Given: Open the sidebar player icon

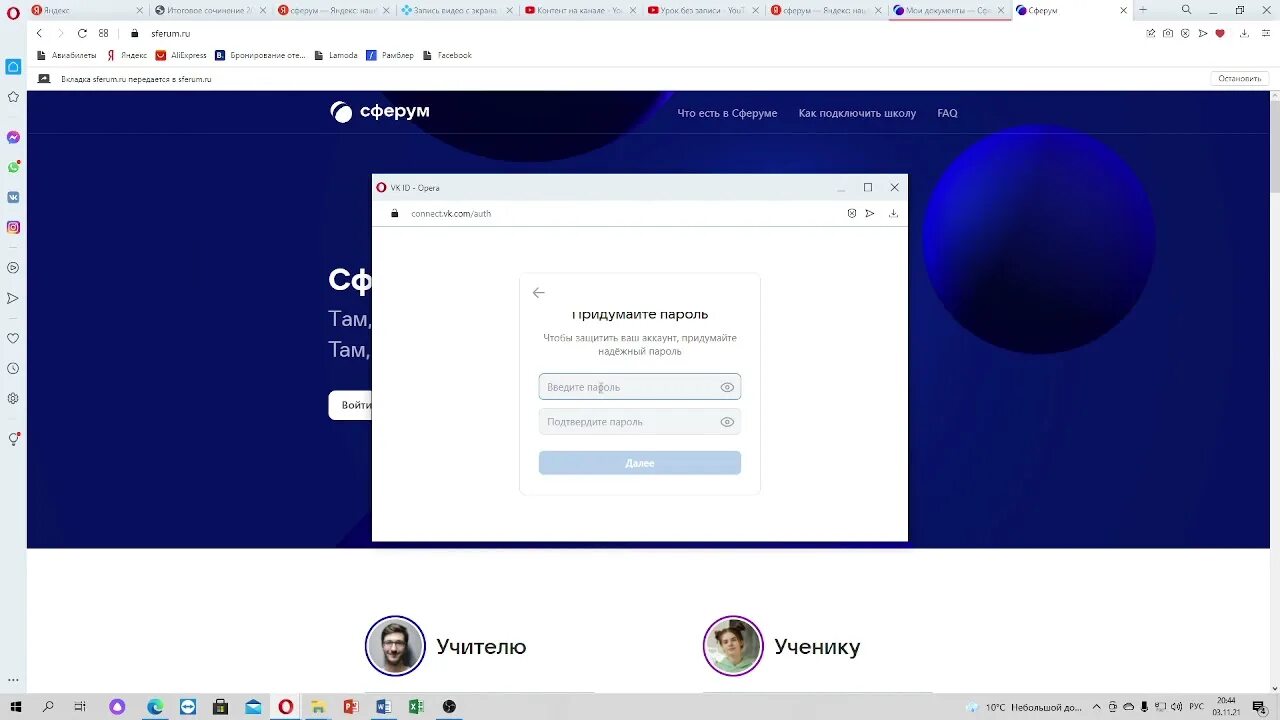Looking at the screenshot, I should [x=13, y=268].
